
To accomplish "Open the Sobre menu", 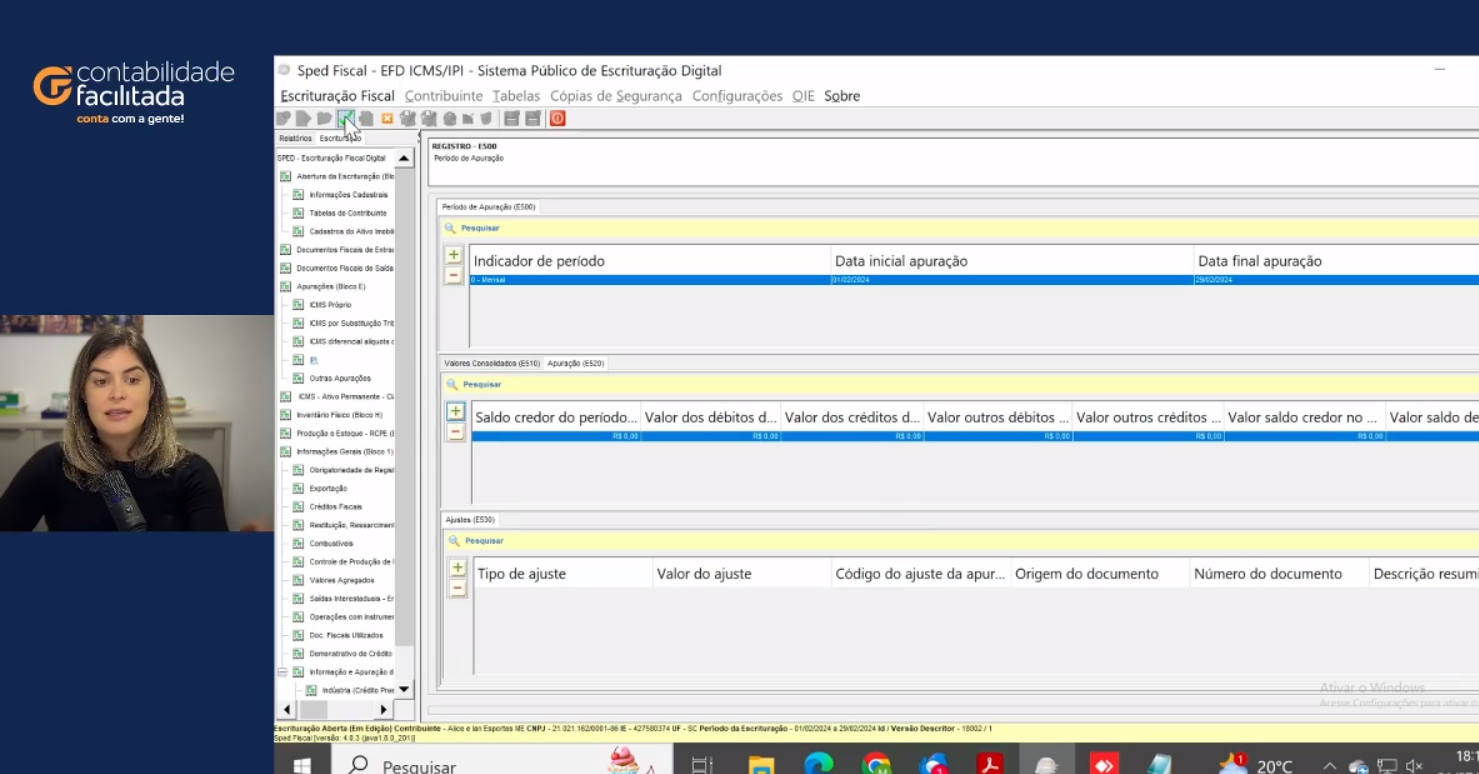I will click(842, 96).
